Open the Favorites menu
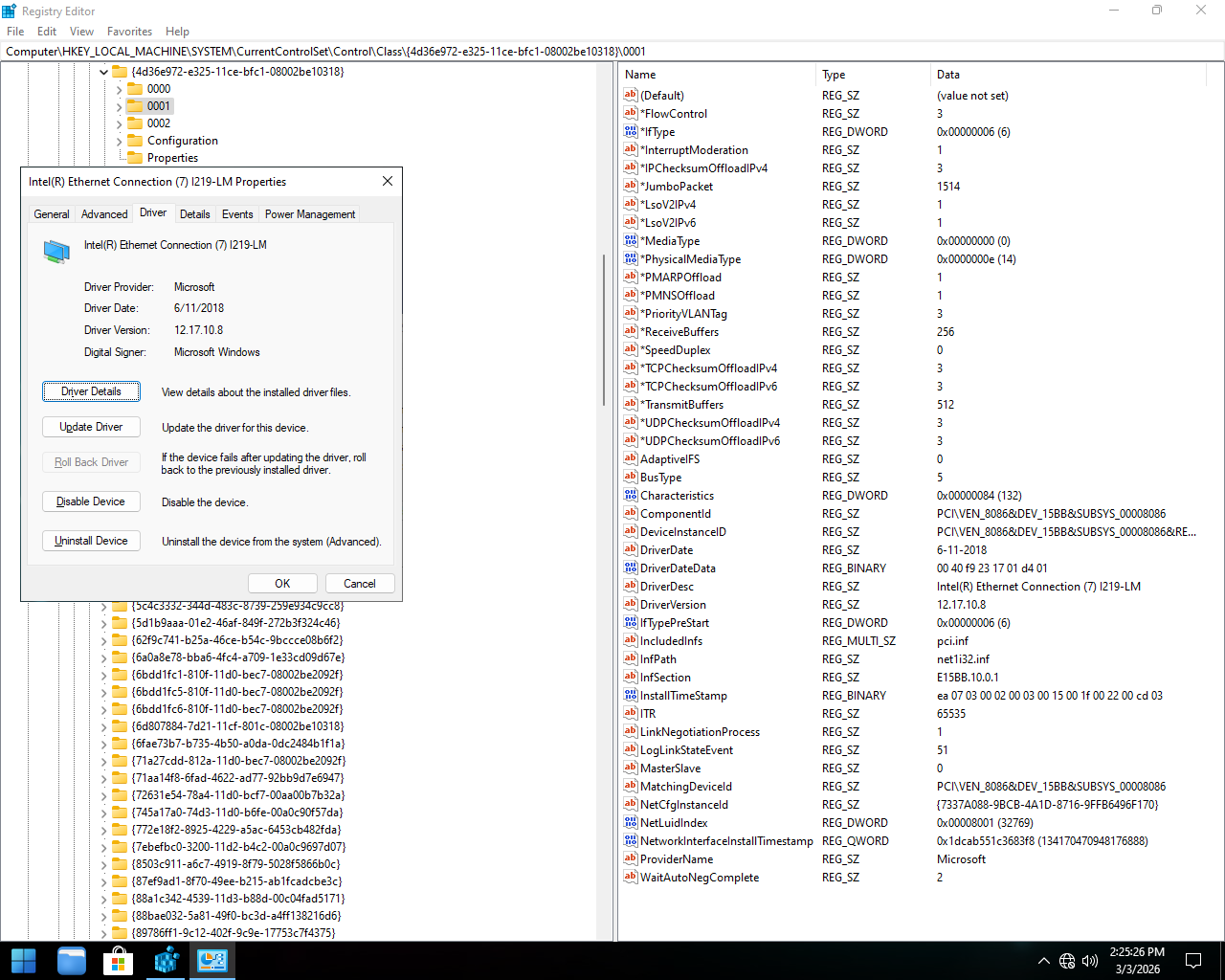The width and height of the screenshot is (1225, 980). (x=129, y=32)
